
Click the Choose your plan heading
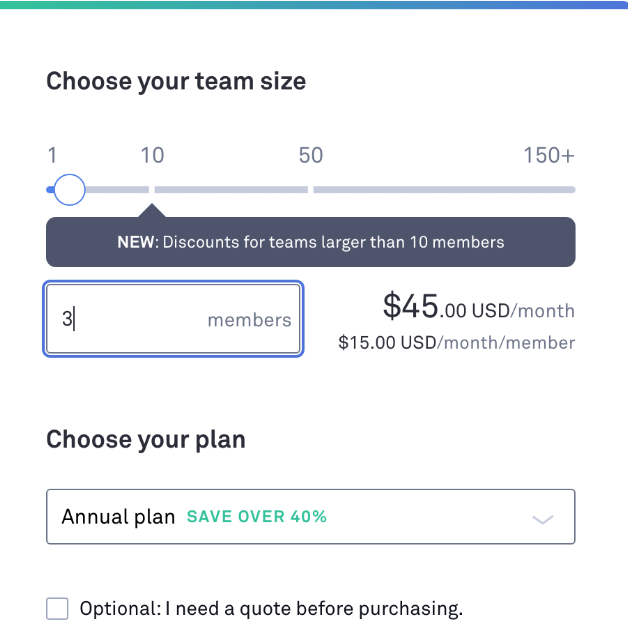pyautogui.click(x=146, y=440)
